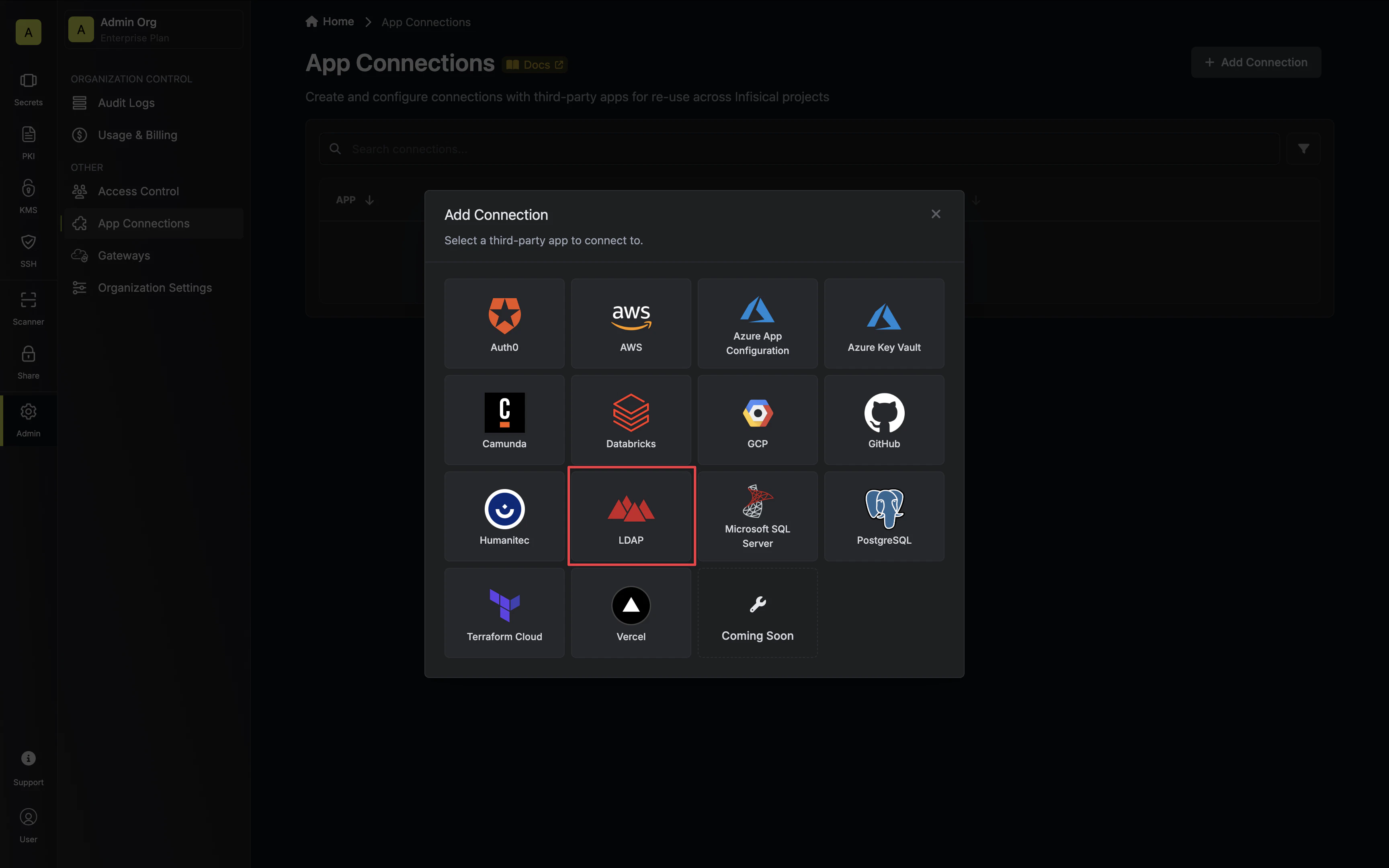1389x868 pixels.
Task: Open the PKI section
Action: coord(28,143)
